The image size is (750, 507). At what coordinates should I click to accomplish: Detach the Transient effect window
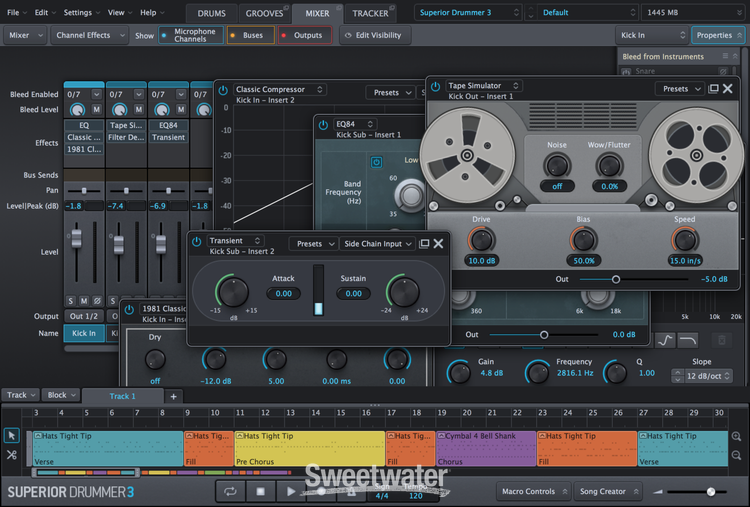(x=424, y=244)
